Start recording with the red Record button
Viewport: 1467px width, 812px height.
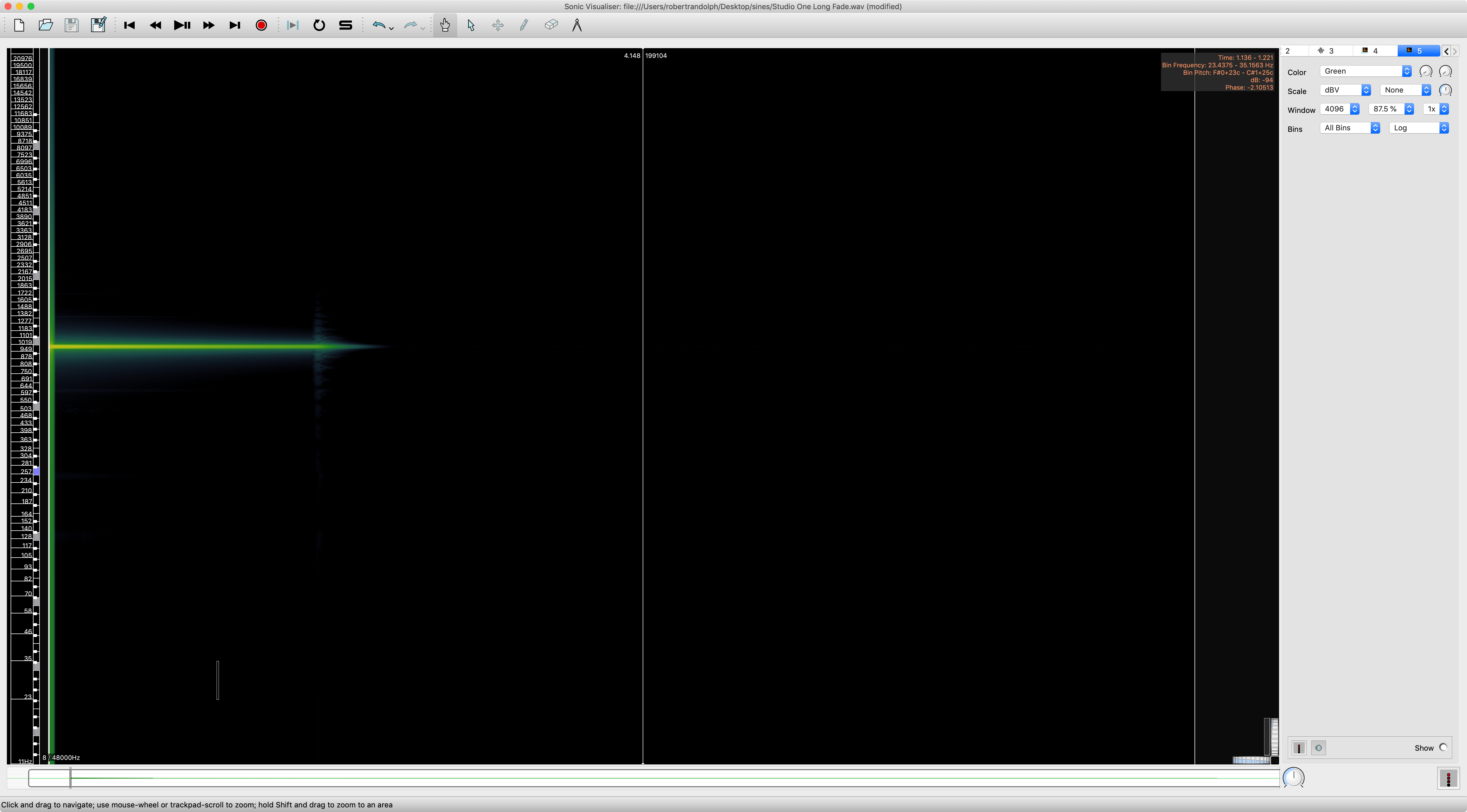pyautogui.click(x=261, y=26)
